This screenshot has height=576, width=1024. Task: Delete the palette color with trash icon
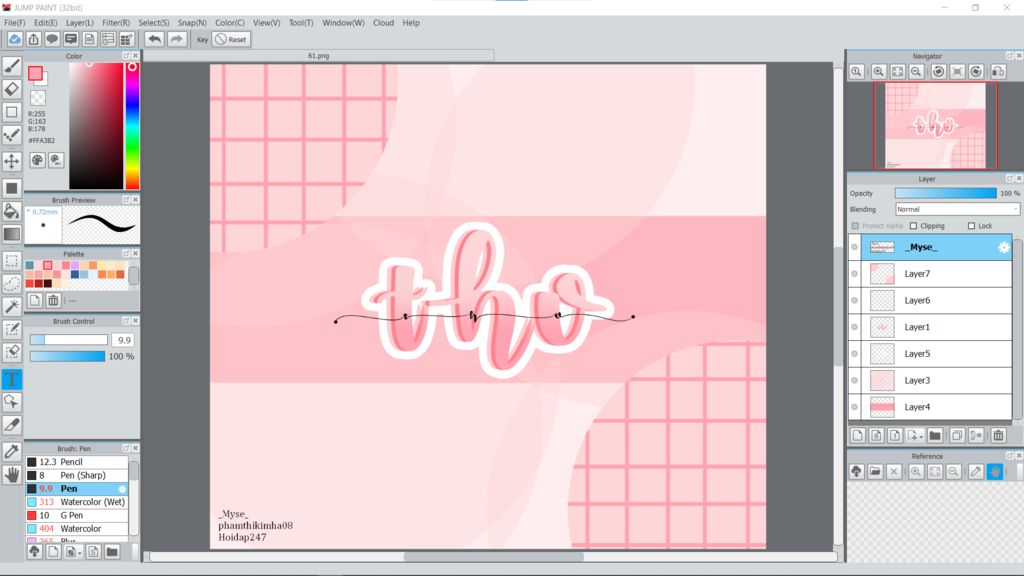(x=54, y=300)
